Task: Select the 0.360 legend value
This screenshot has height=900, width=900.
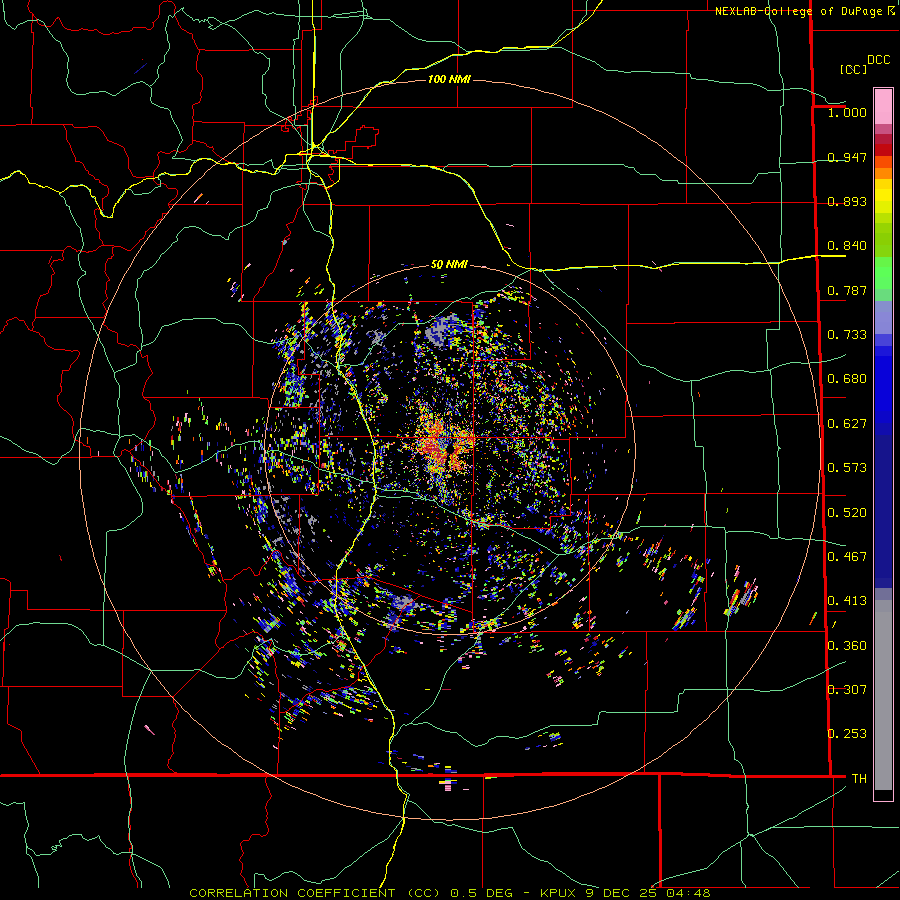Action: click(847, 646)
